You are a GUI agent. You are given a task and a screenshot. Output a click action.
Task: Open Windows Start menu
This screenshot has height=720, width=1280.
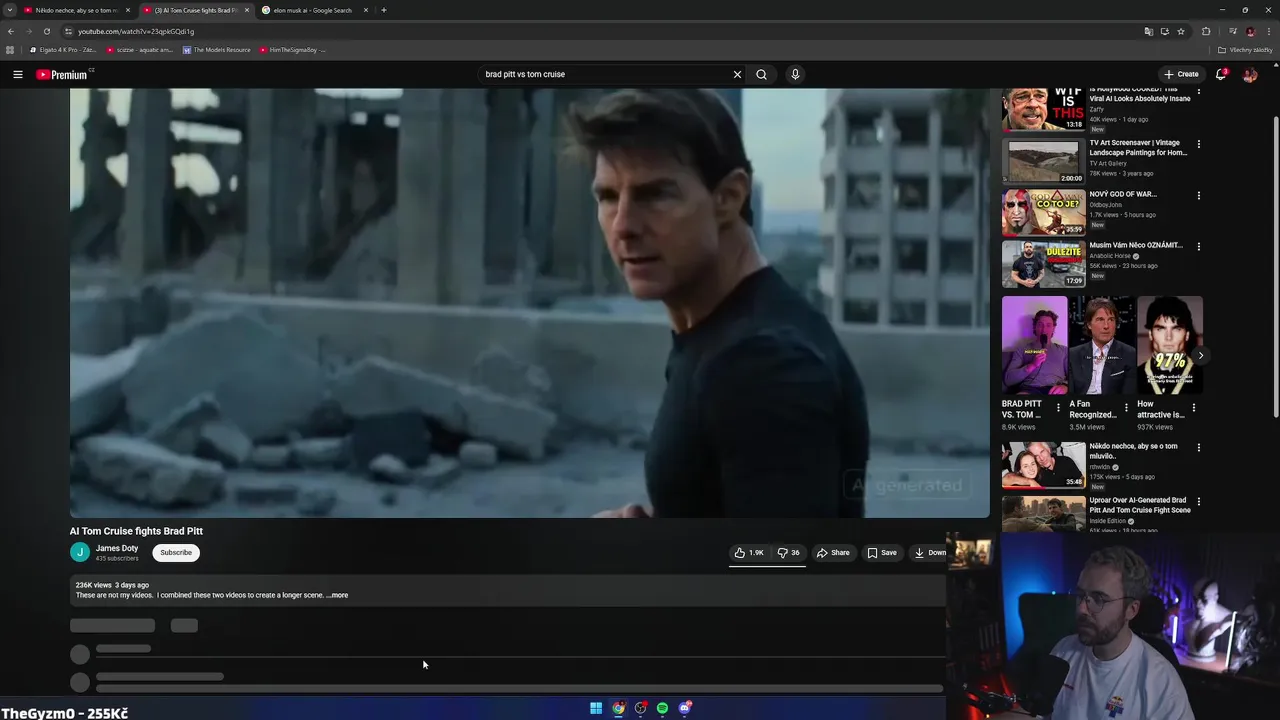coord(596,708)
